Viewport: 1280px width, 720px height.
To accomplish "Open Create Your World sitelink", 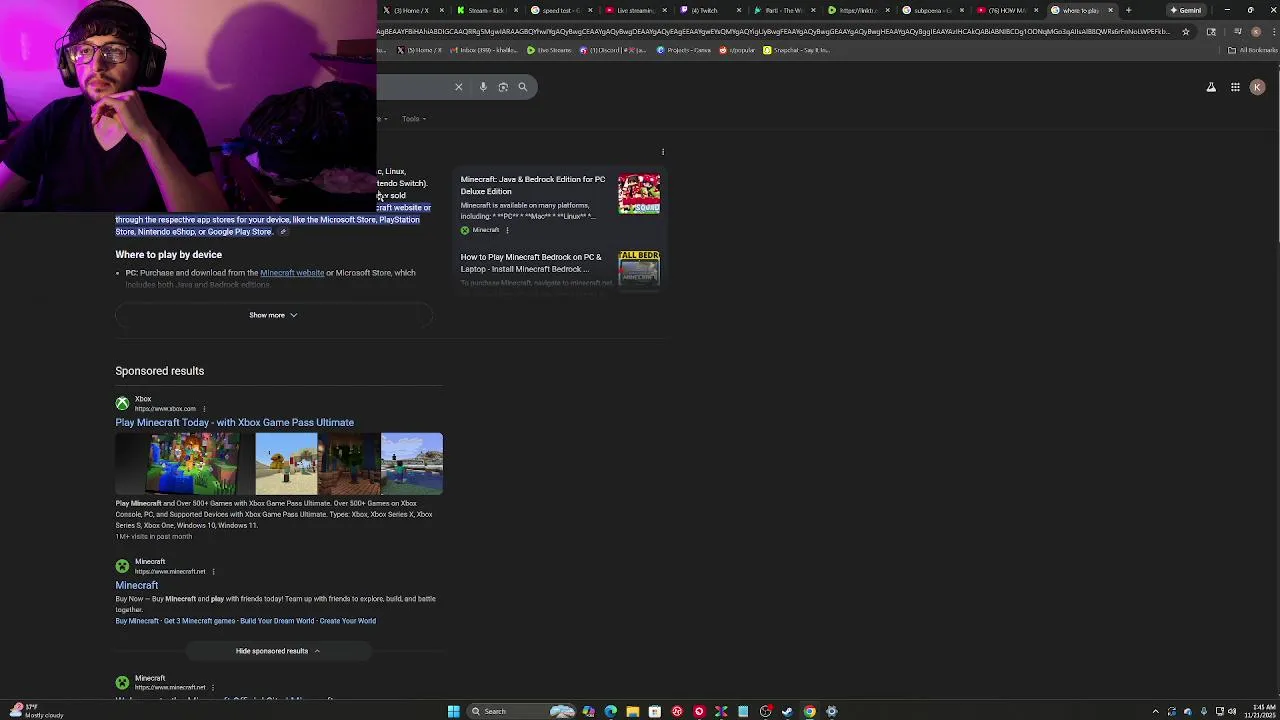I will click(348, 621).
